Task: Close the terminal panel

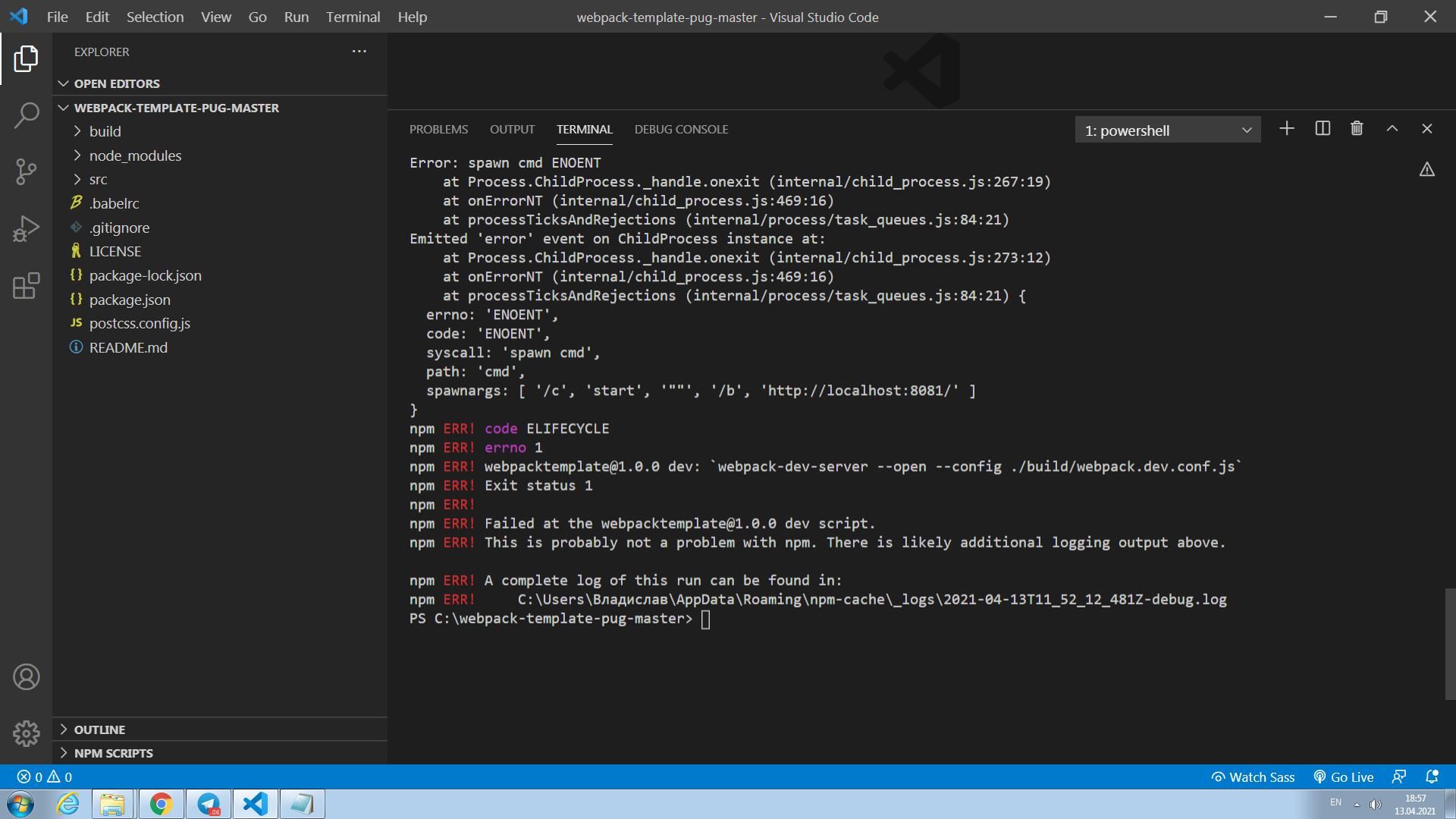Action: 1427,129
